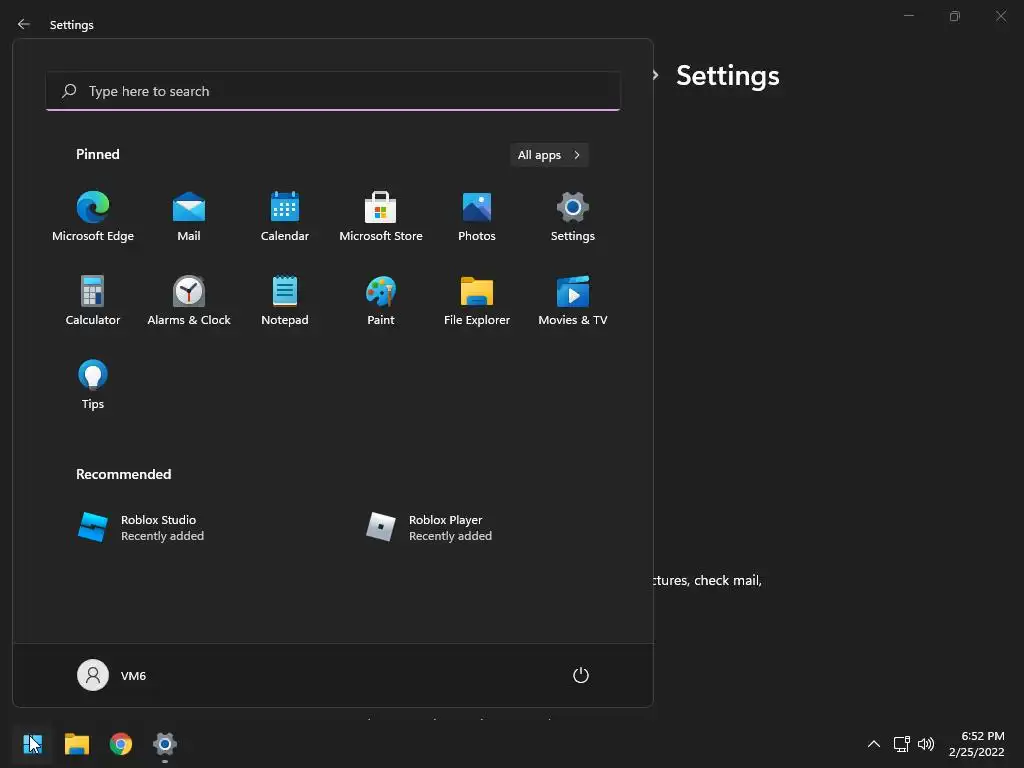Click the breadcrumb chevron before Settings
The height and width of the screenshot is (768, 1024).
pyautogui.click(x=655, y=76)
